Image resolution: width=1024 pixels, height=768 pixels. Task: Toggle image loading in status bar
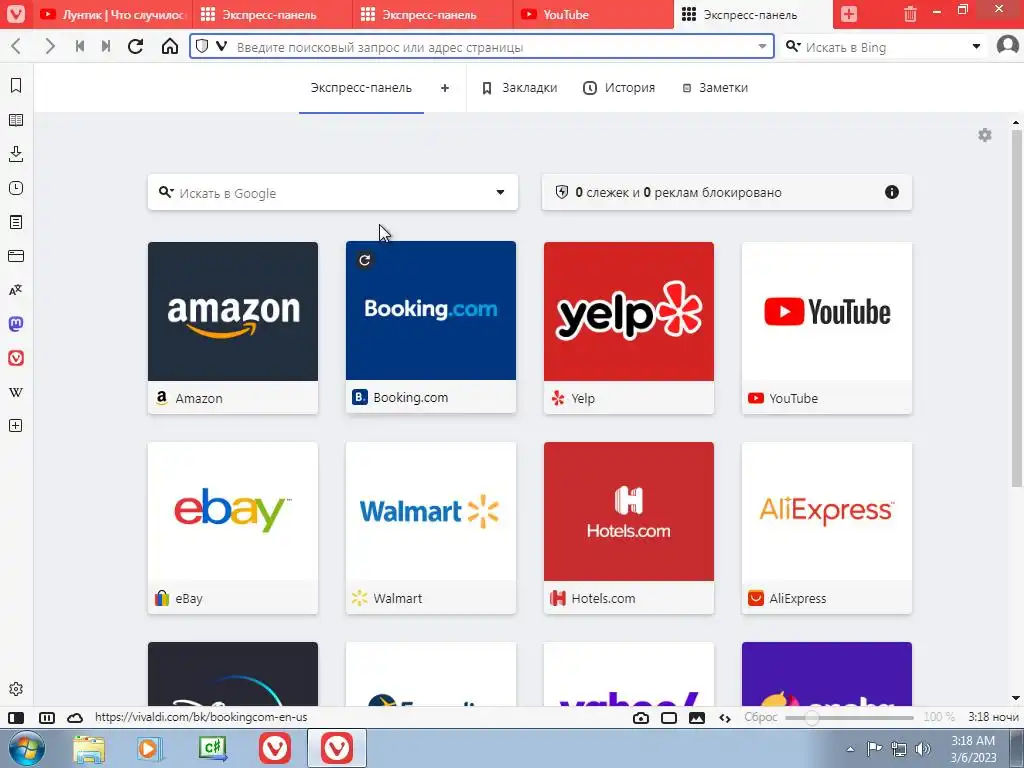pos(697,718)
